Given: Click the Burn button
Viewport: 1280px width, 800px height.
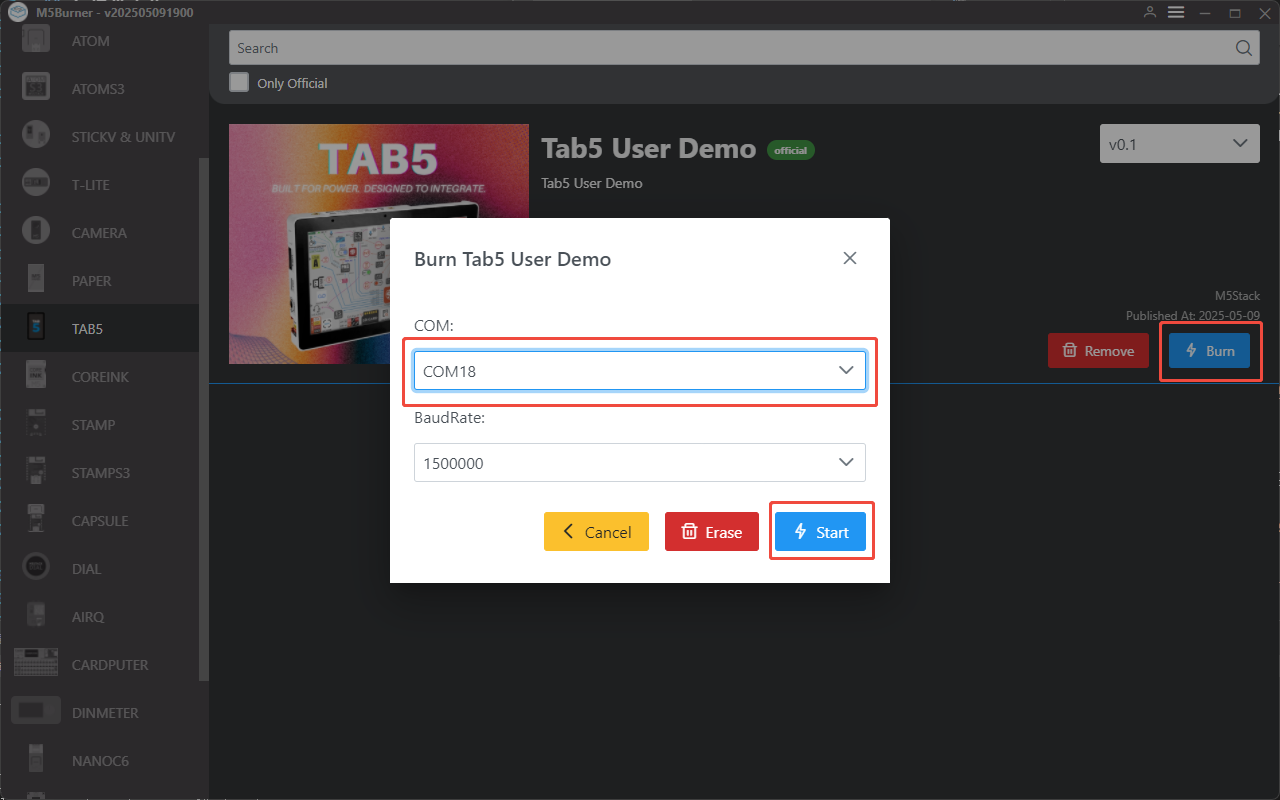Looking at the screenshot, I should (1209, 351).
